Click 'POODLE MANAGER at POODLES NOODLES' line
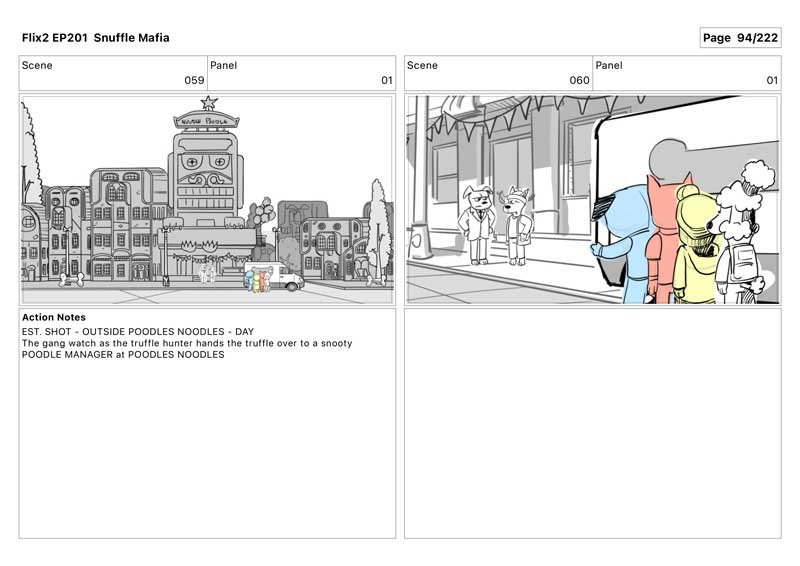Image resolution: width=800 pixels, height=566 pixels. (123, 355)
